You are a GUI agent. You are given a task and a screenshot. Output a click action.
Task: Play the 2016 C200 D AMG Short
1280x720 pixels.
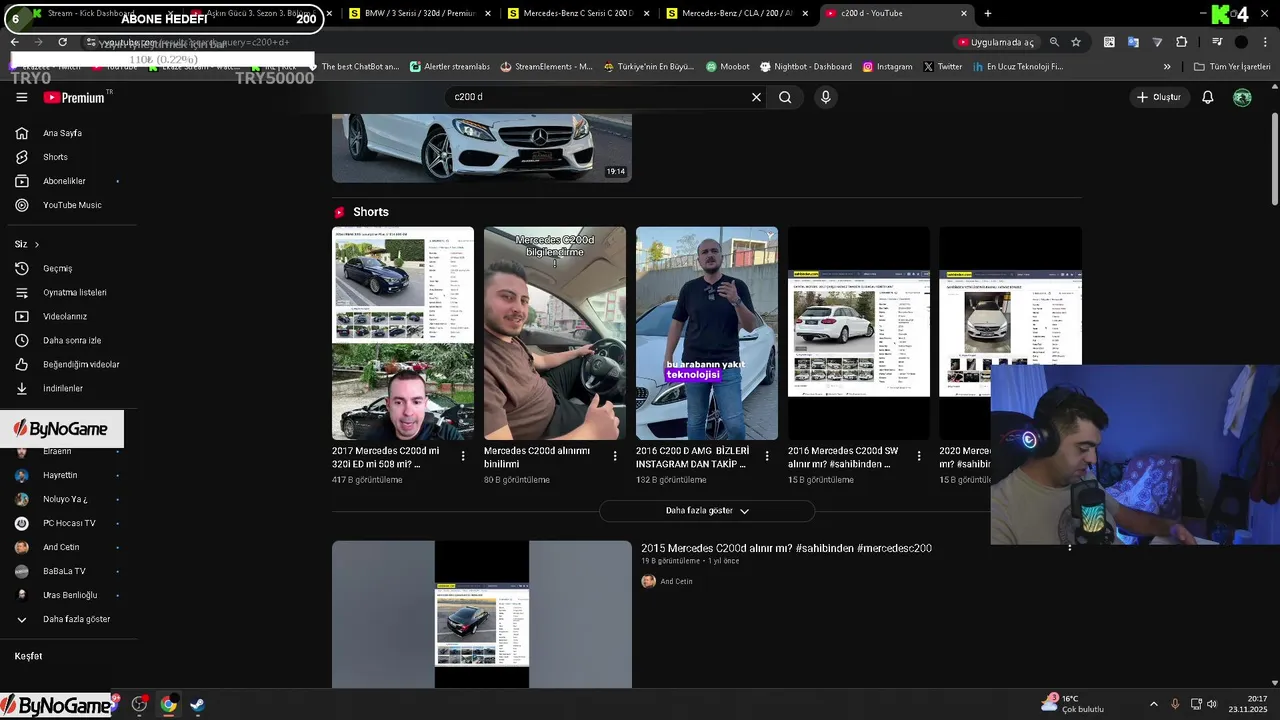pos(707,333)
